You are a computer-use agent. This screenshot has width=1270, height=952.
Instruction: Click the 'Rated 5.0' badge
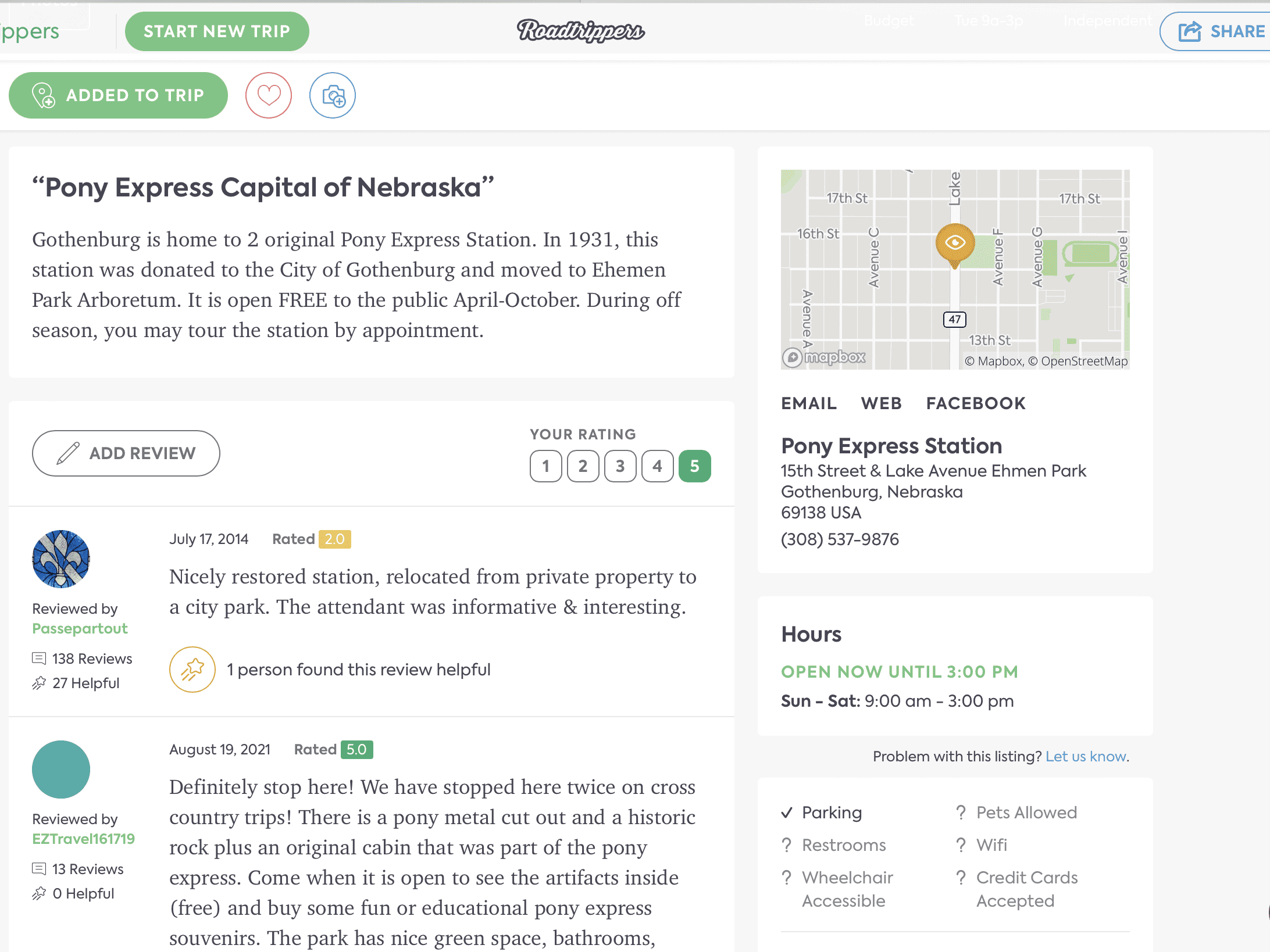[x=333, y=750]
